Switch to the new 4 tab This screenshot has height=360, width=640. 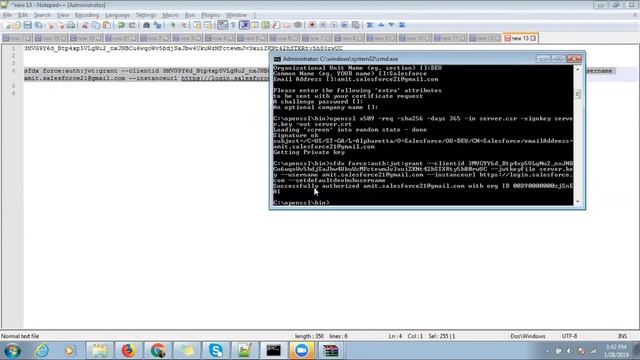(220, 38)
